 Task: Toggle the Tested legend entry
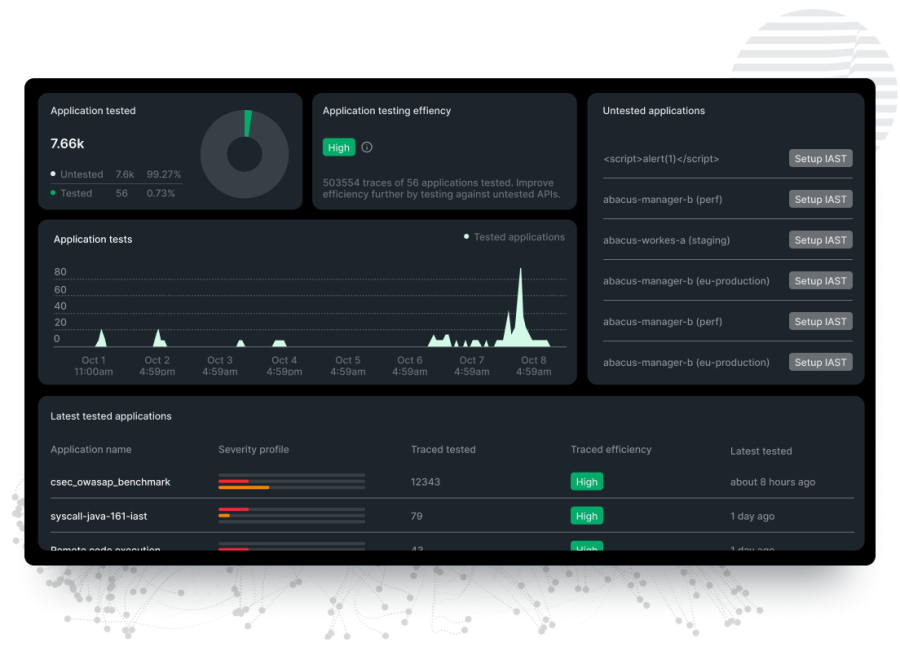[75, 193]
